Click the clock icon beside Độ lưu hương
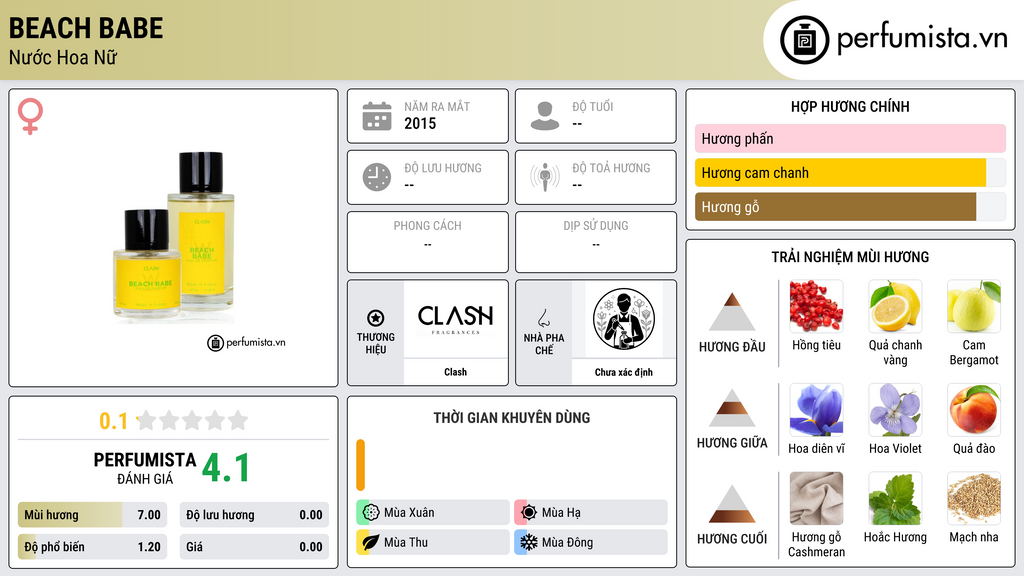Viewport: 1024px width, 576px height. click(377, 177)
